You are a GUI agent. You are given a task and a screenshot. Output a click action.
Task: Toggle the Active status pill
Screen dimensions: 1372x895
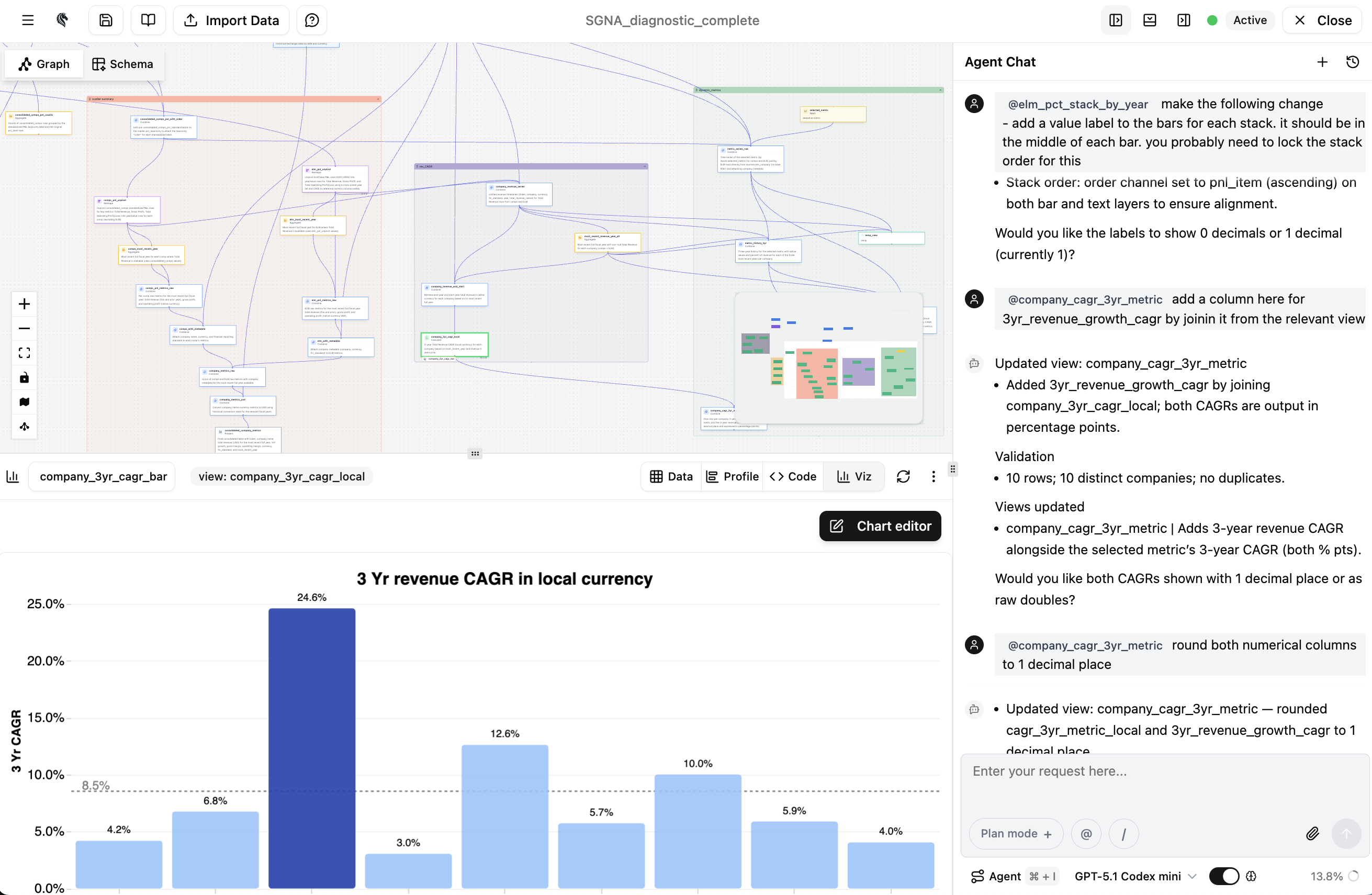click(1249, 19)
